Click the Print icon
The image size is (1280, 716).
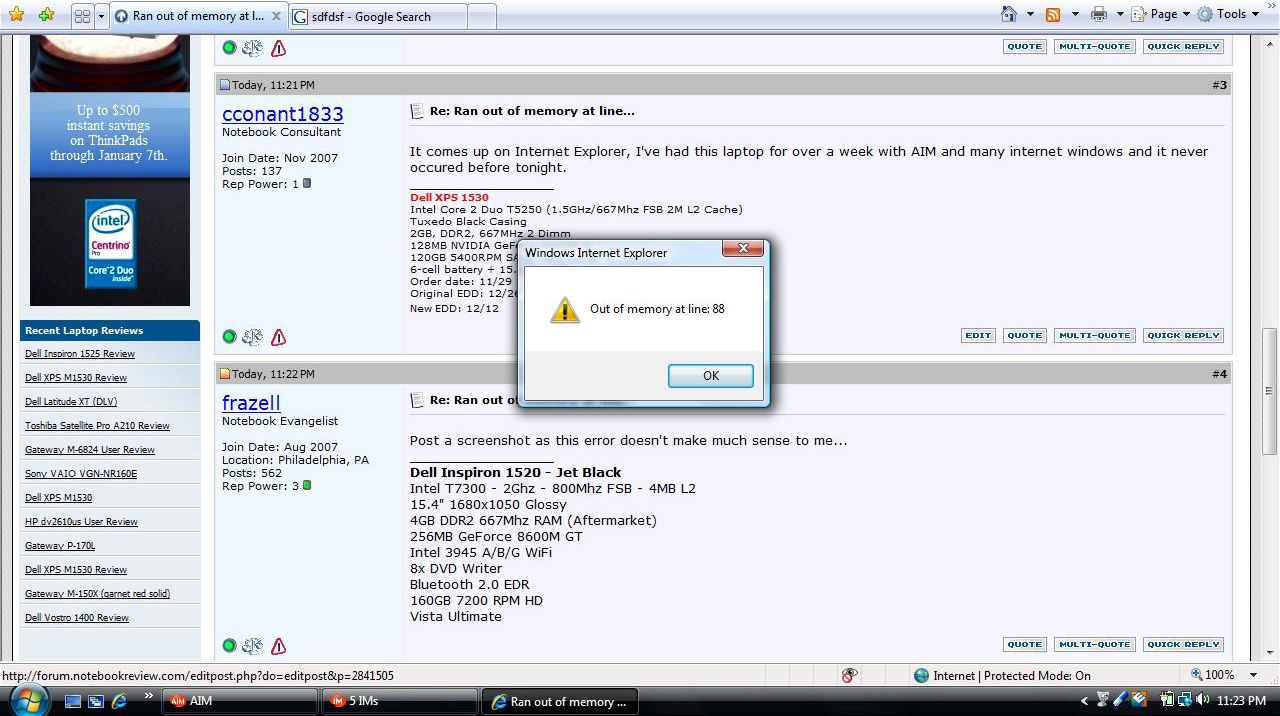click(x=1099, y=14)
